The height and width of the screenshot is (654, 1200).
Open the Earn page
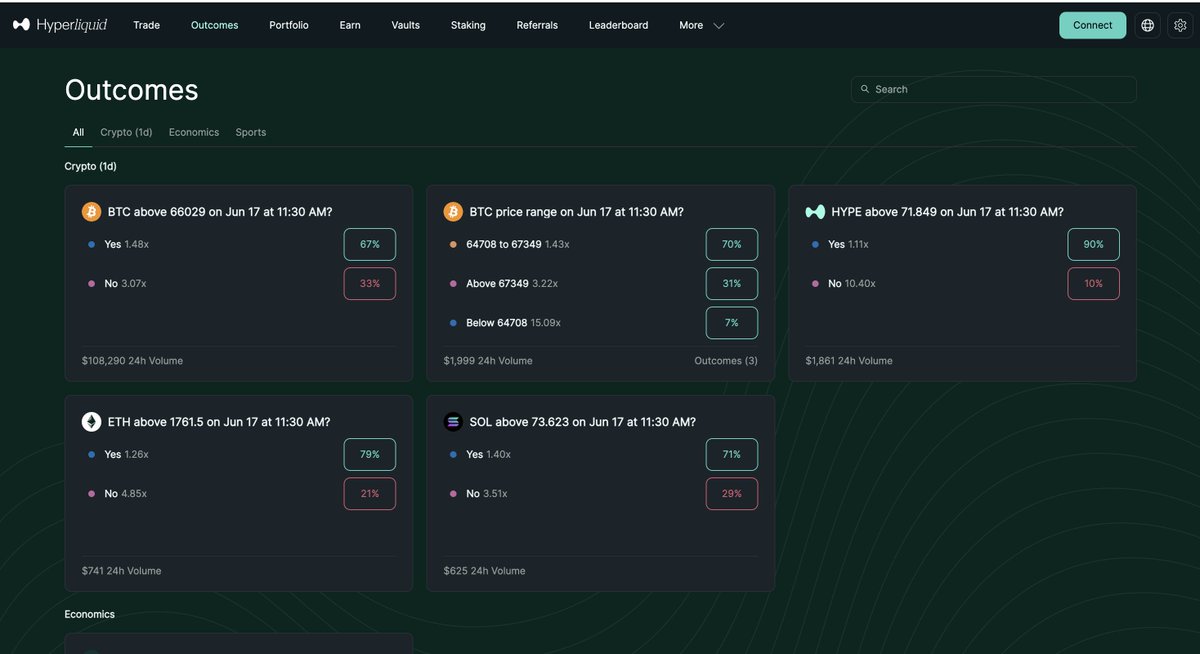(350, 25)
